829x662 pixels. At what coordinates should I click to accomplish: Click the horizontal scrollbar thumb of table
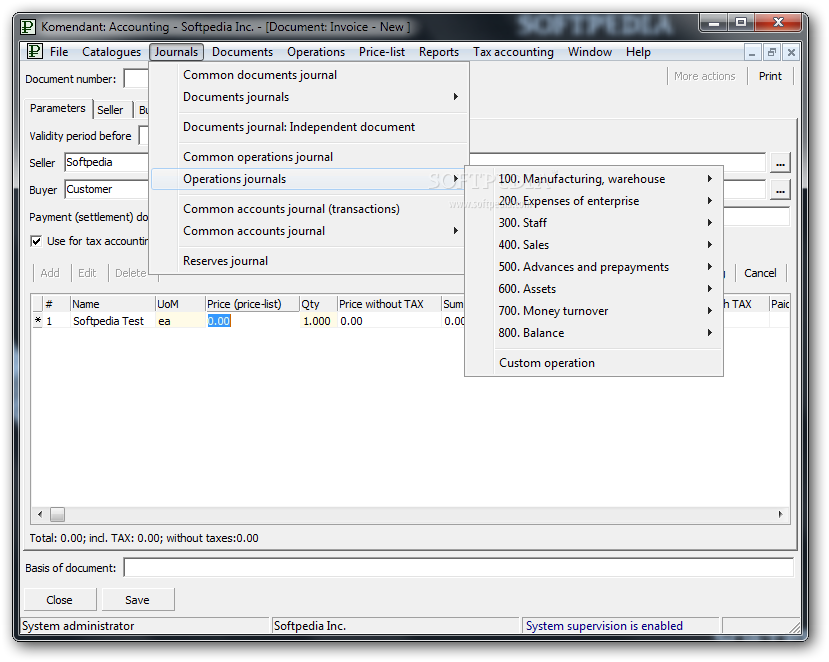57,514
